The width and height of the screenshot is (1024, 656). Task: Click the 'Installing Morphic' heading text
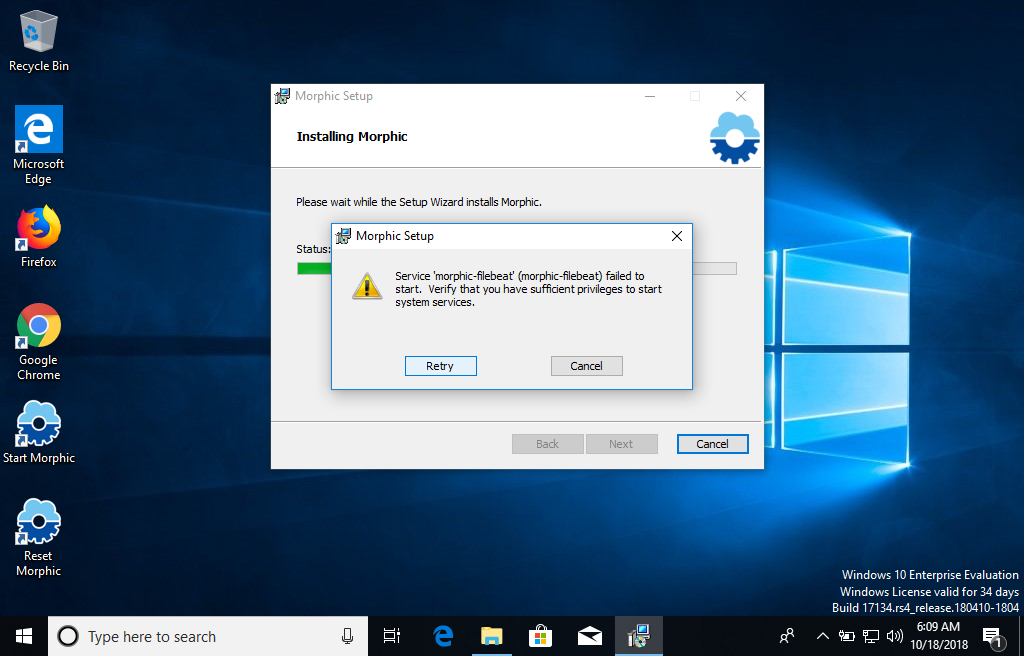[352, 137]
